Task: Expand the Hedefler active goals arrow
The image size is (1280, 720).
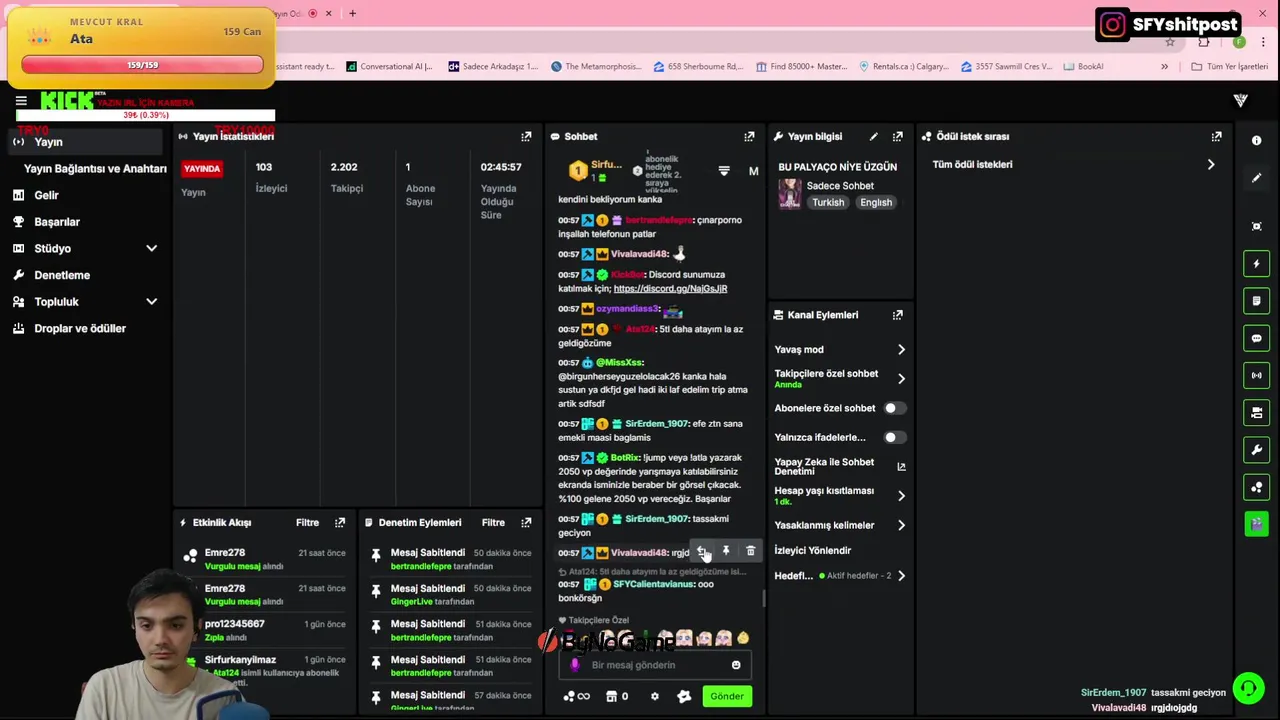Action: [901, 576]
